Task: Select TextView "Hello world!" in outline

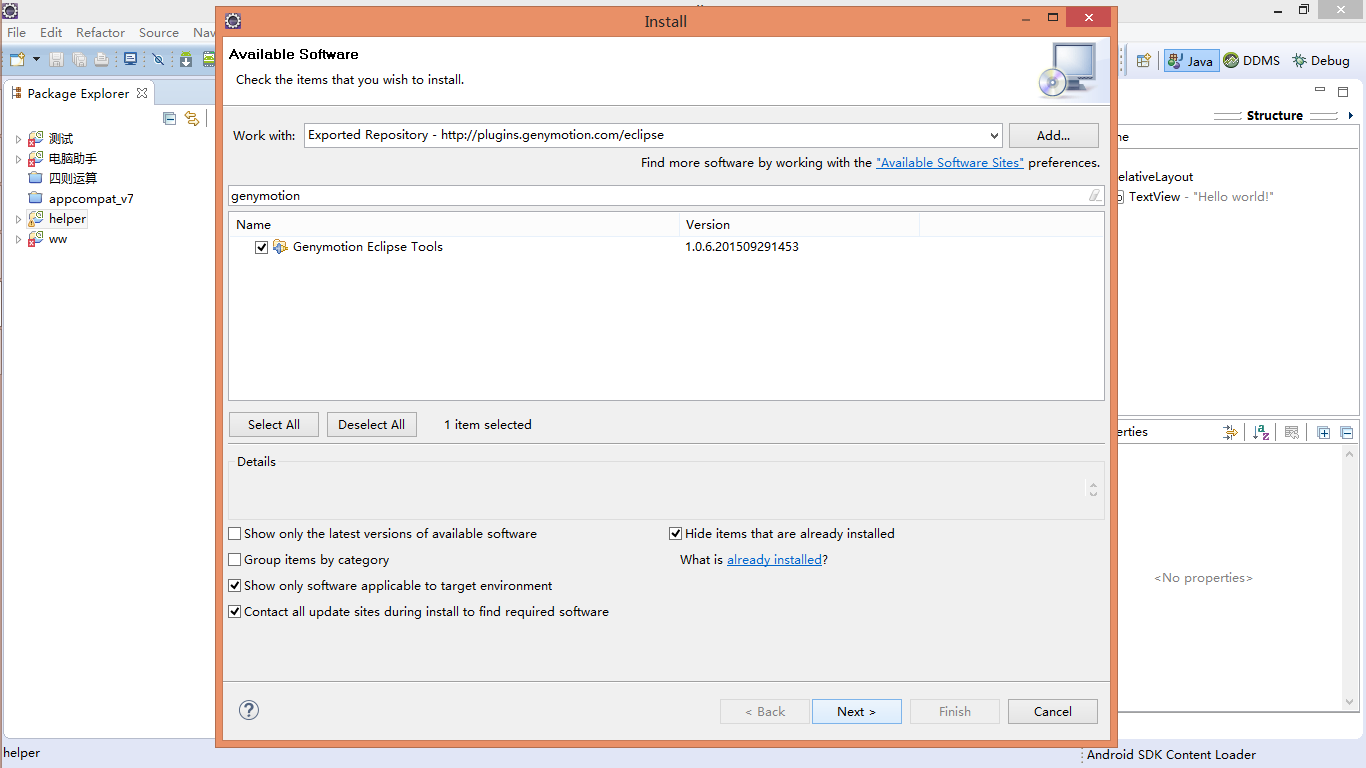Action: (x=1201, y=197)
